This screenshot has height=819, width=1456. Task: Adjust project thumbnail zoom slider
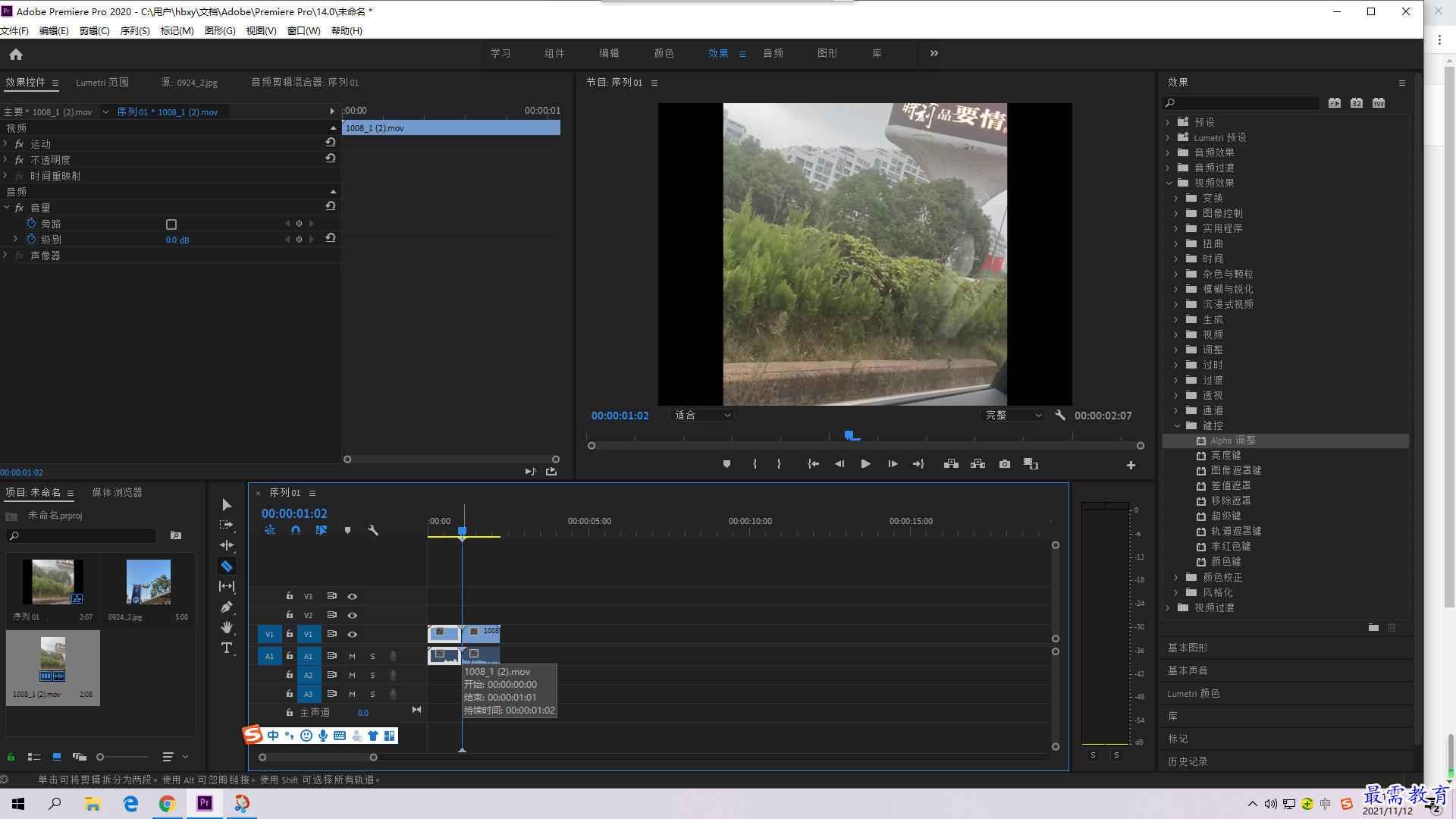pos(100,757)
